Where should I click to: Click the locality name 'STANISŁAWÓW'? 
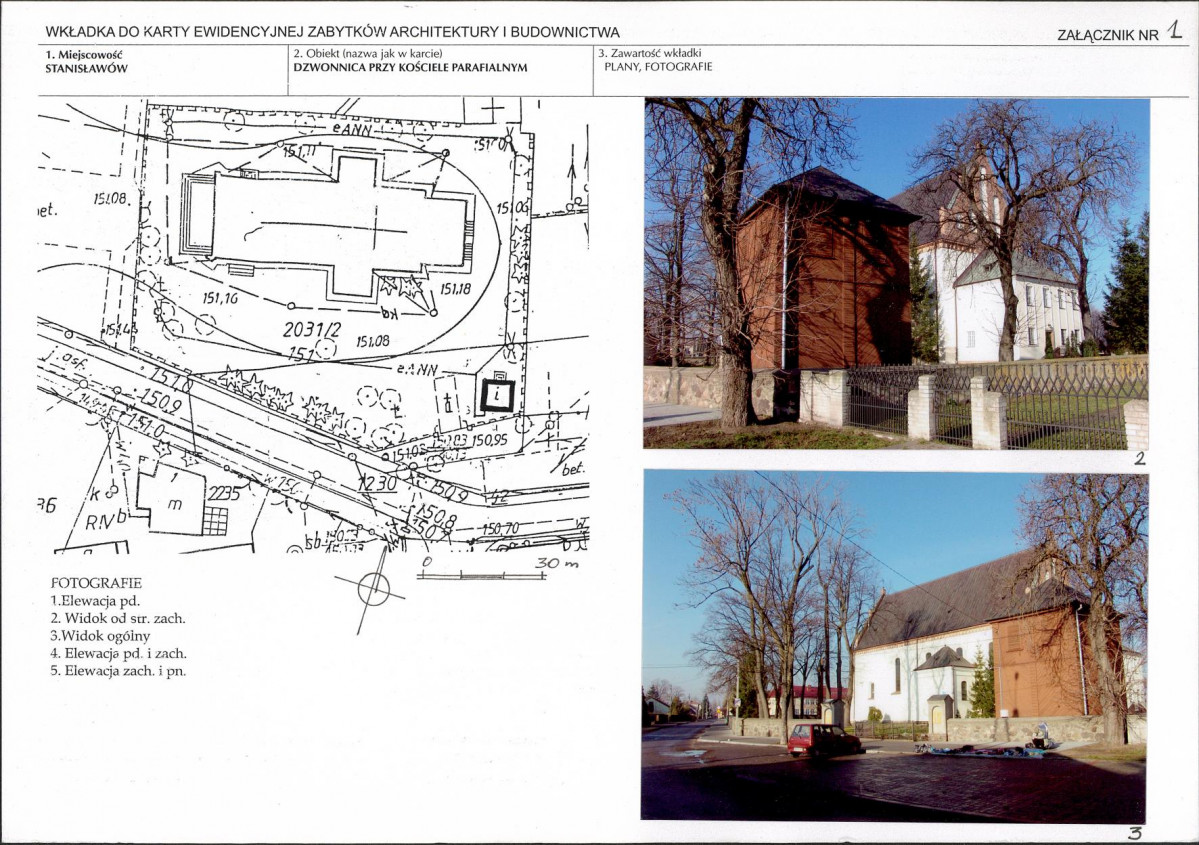pos(86,68)
